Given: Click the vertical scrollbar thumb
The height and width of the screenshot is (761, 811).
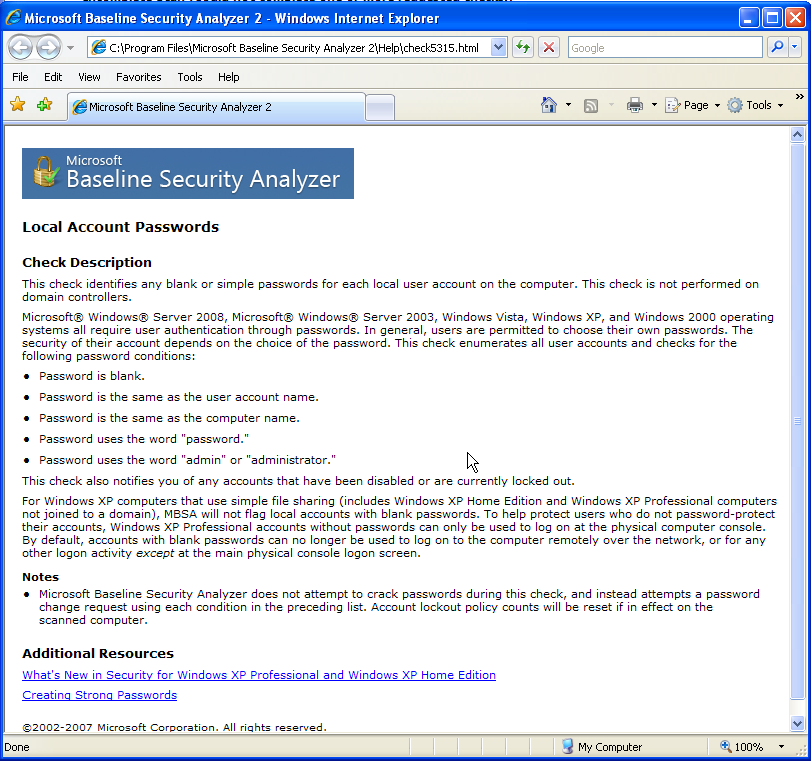Looking at the screenshot, I should pos(797,421).
